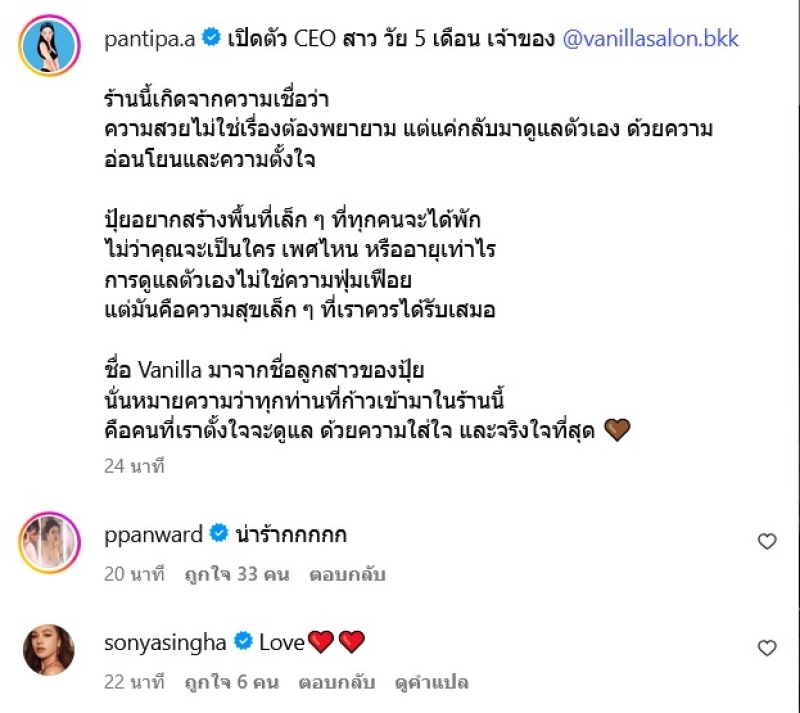The image size is (800, 713).
Task: View sonyasingha's profile photo
Action: tap(49, 650)
